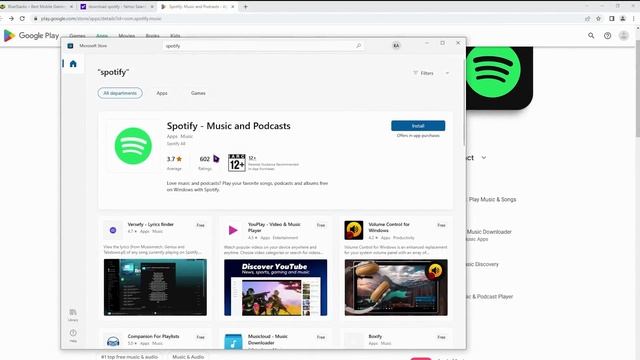Open the Kids tab on Google Play
640x360 pixels.
175,36
